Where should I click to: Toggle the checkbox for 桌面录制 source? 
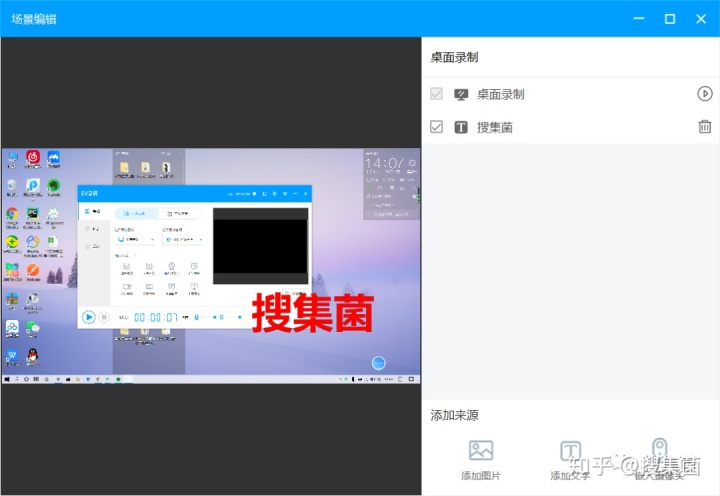point(436,94)
